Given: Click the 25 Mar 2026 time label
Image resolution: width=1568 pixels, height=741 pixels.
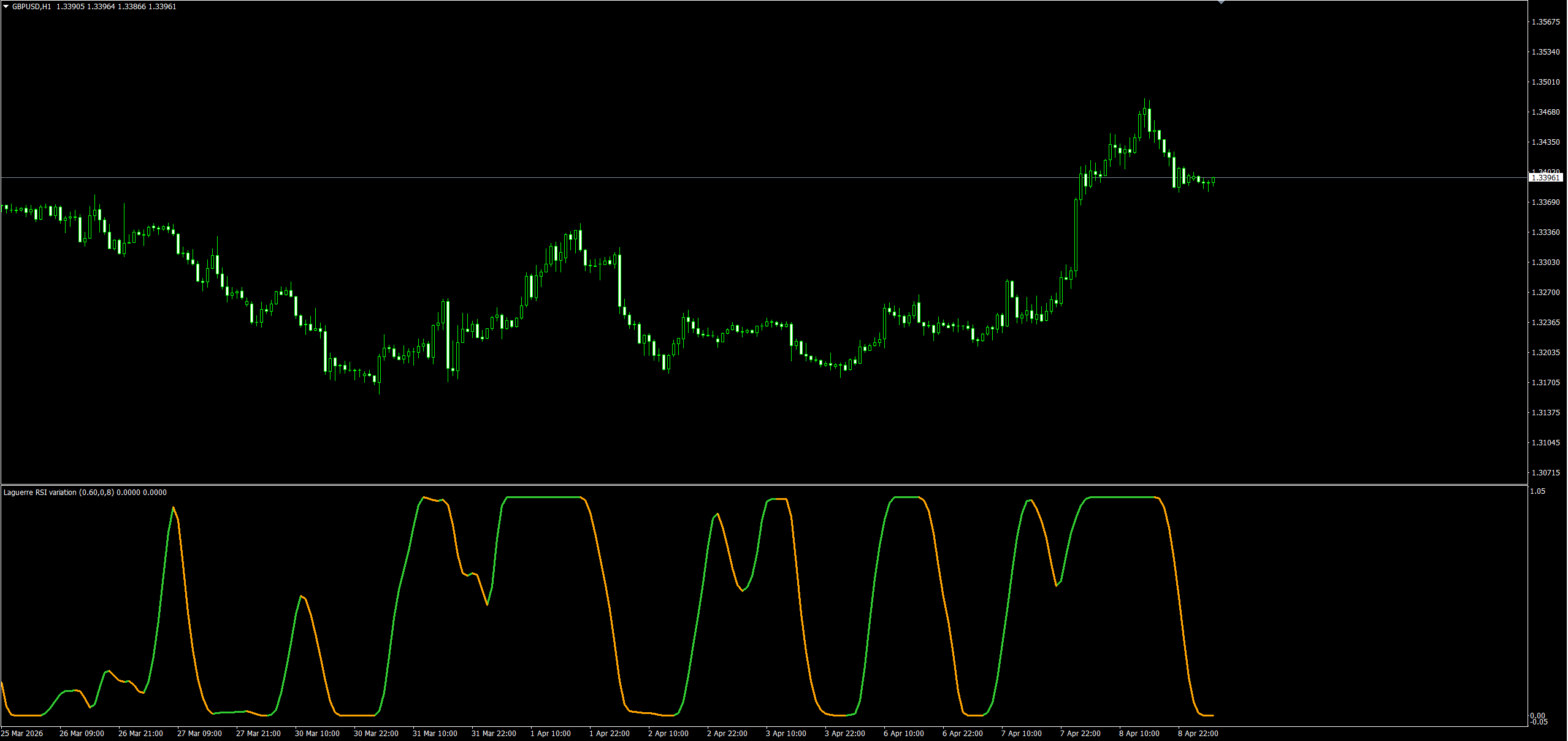Looking at the screenshot, I should [22, 734].
